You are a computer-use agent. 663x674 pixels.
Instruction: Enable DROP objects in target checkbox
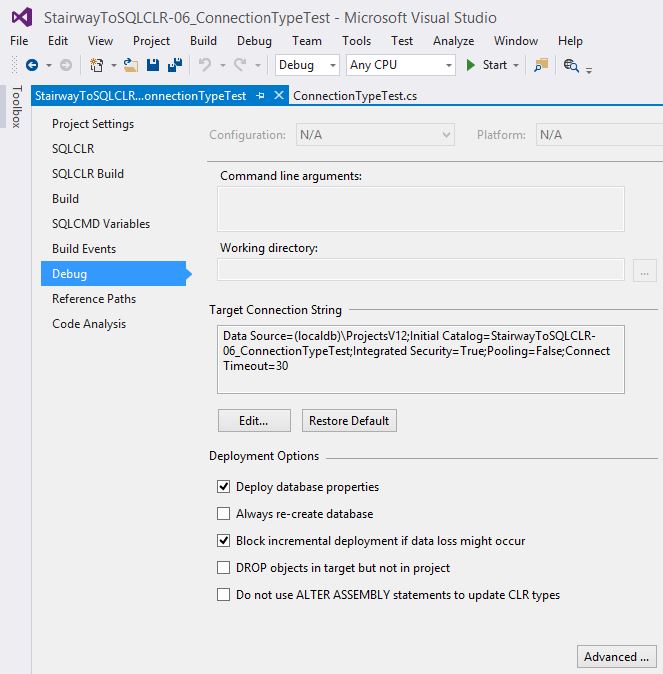[223, 567]
